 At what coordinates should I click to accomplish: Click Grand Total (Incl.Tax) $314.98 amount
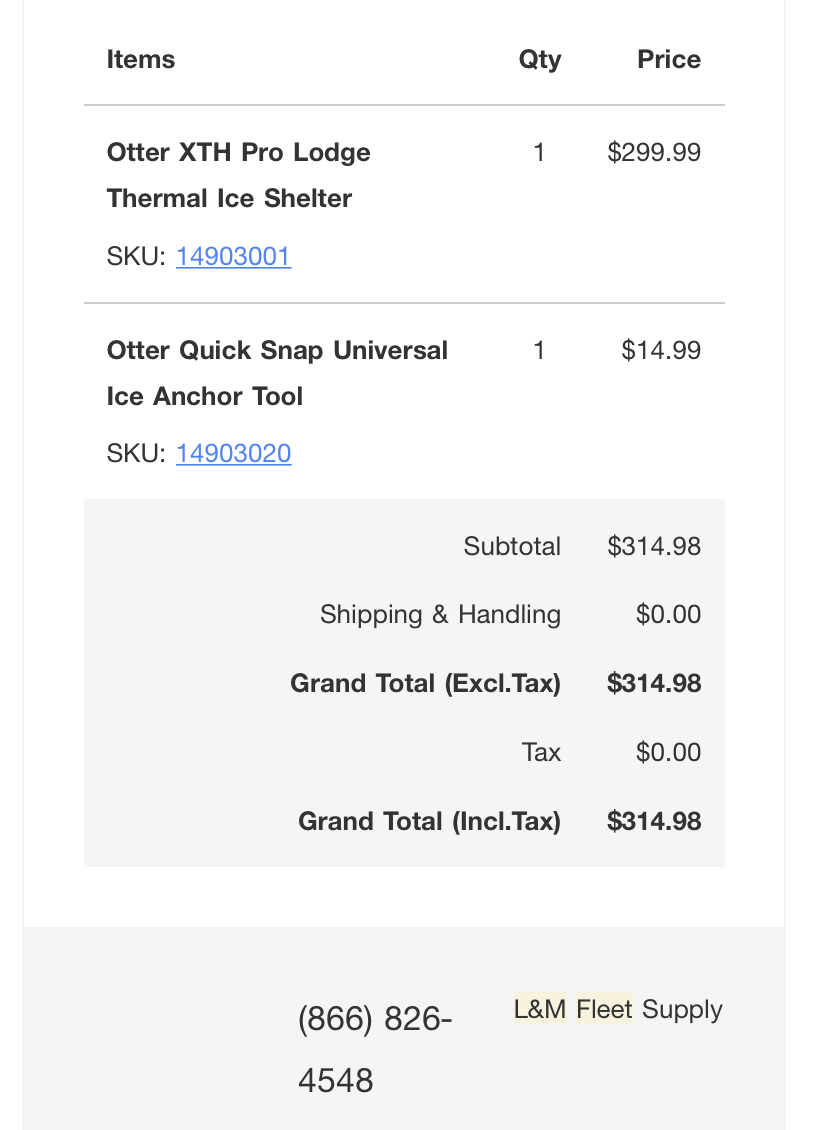(x=654, y=821)
